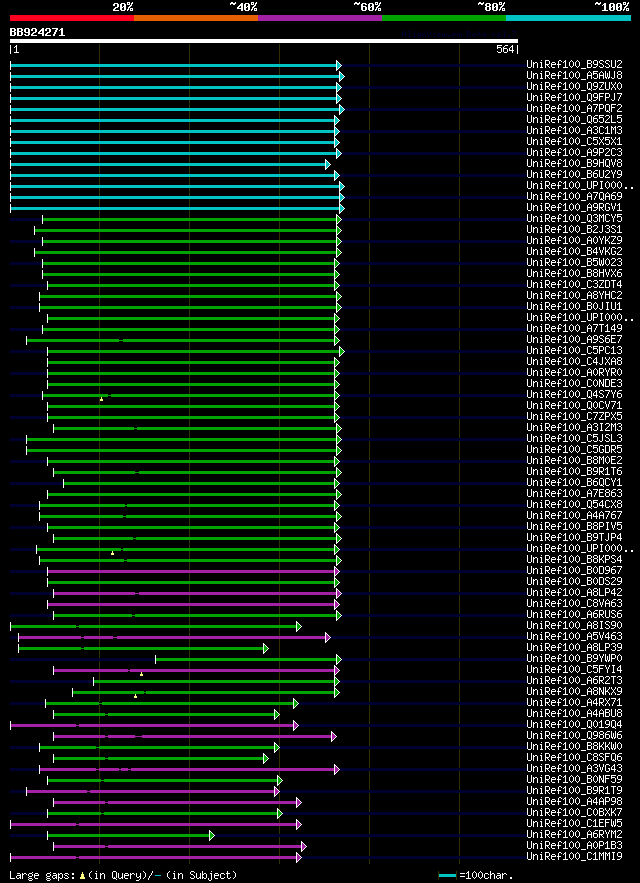
Task: Click the white query sequence bar under BB924271
Action: [x=264, y=41]
